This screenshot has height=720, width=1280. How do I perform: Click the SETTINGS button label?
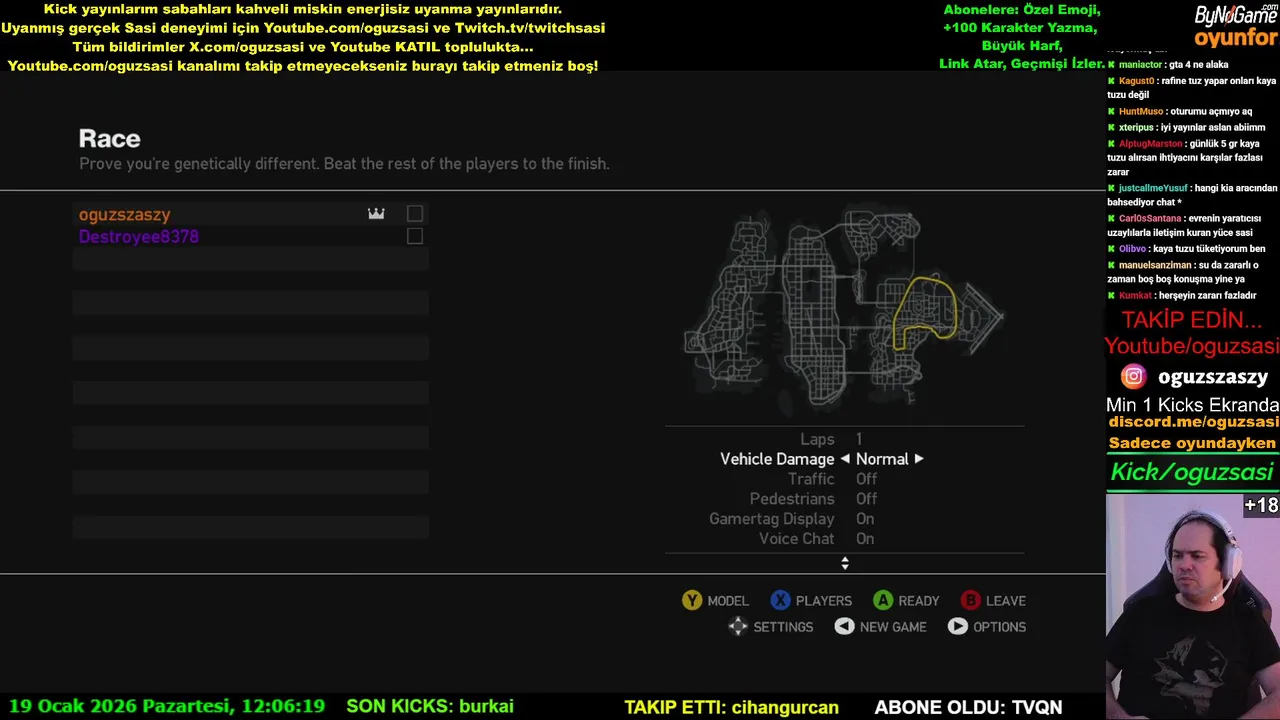pyautogui.click(x=783, y=627)
